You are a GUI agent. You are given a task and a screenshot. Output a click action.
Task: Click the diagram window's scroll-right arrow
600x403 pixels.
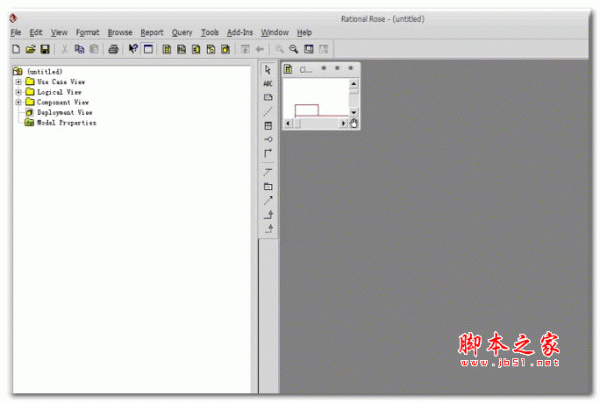pos(343,123)
